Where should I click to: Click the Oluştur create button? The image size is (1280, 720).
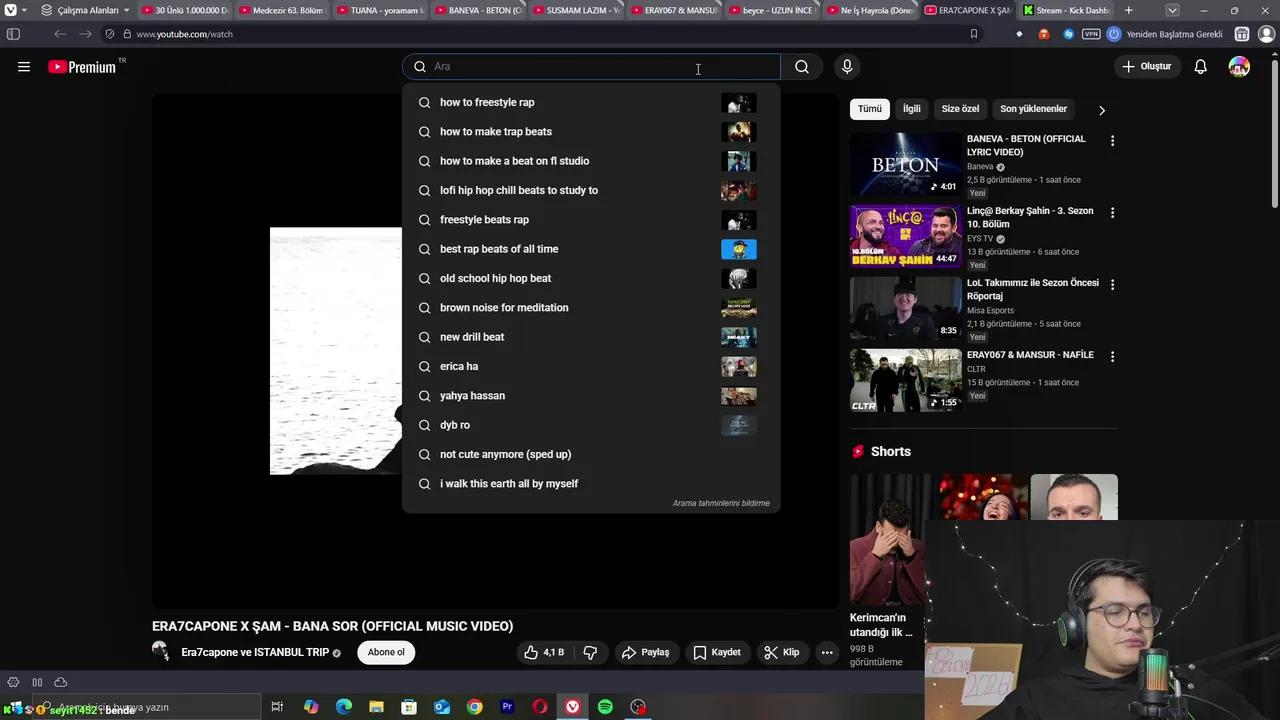pyautogui.click(x=1146, y=67)
